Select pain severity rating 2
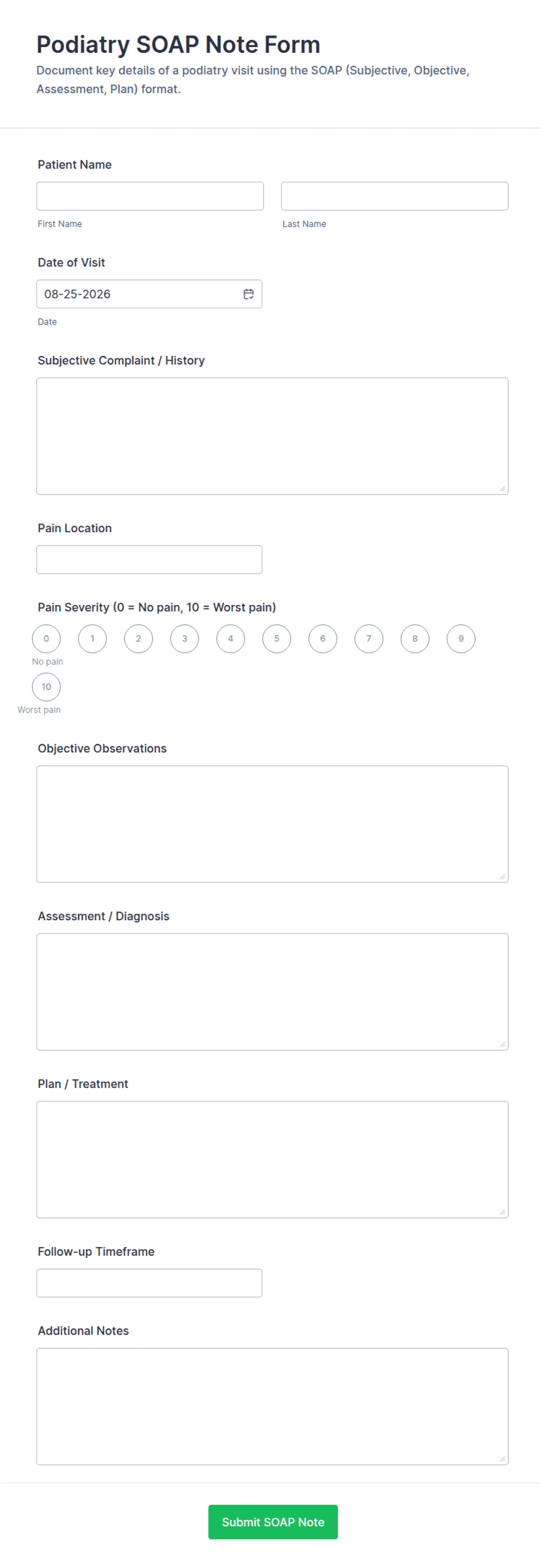540x1568 pixels. click(x=138, y=639)
